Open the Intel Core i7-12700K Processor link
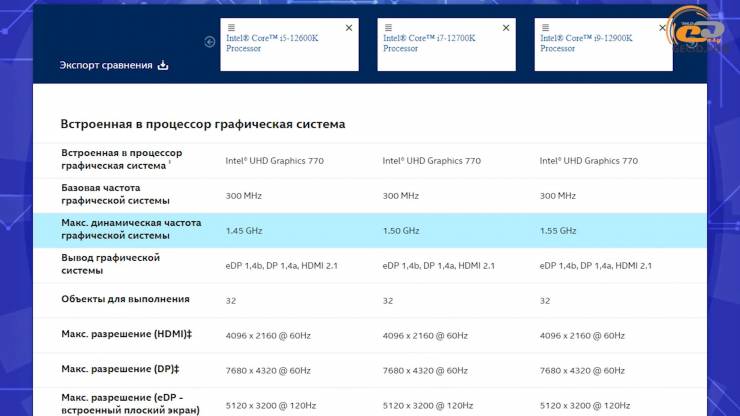Image resolution: width=740 pixels, height=416 pixels. 429,43
